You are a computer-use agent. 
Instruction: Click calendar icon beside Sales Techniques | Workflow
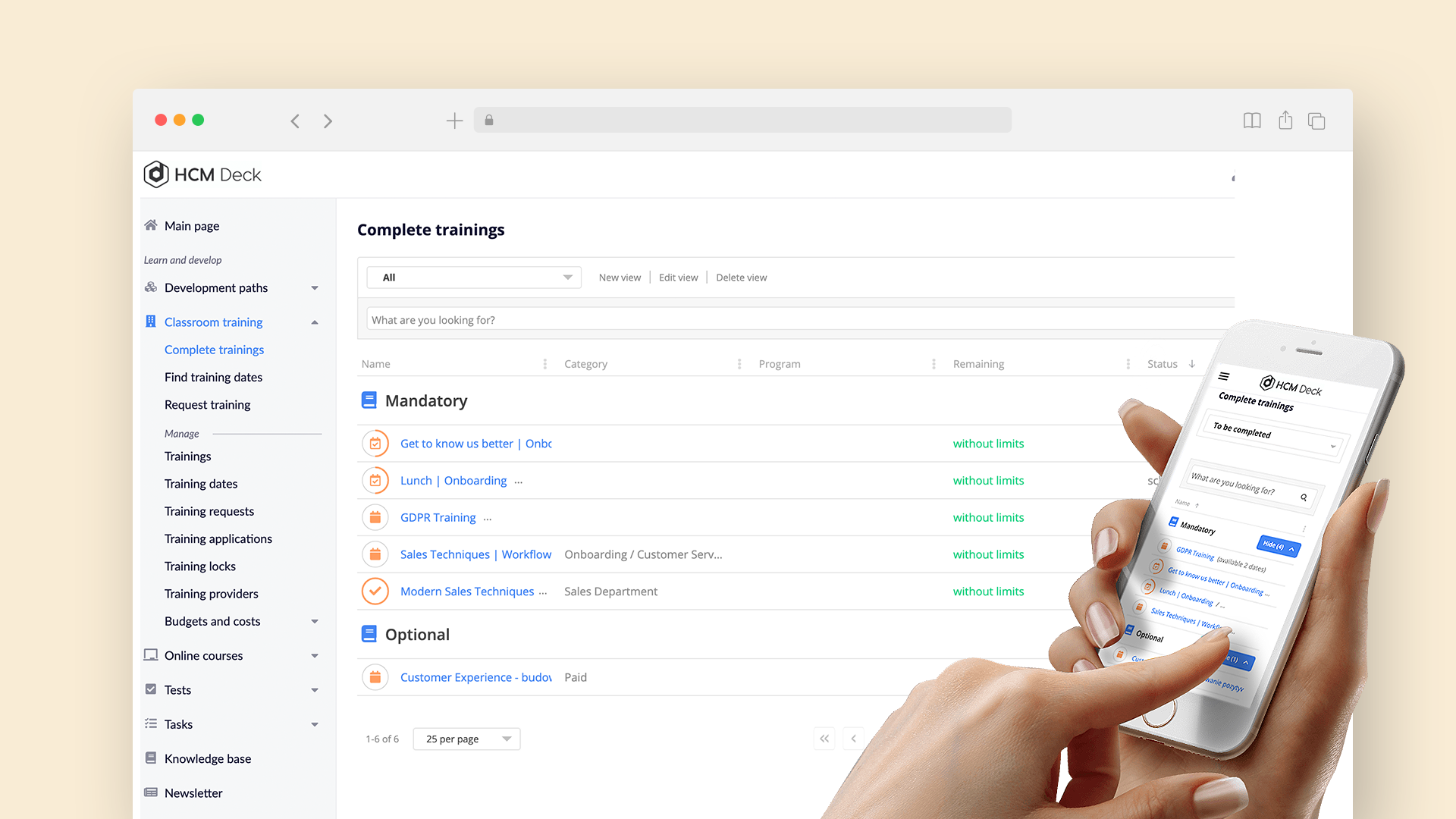point(375,554)
